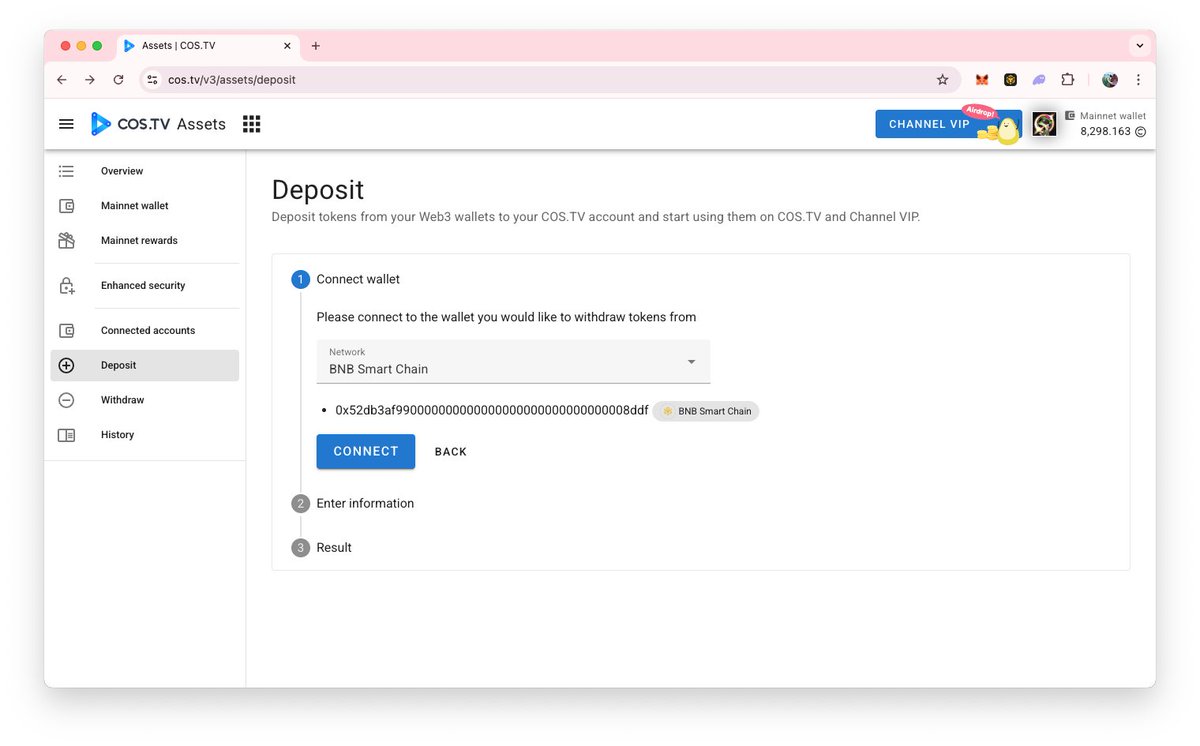Open the Network dropdown showing BNB Smart Chain

pos(513,361)
